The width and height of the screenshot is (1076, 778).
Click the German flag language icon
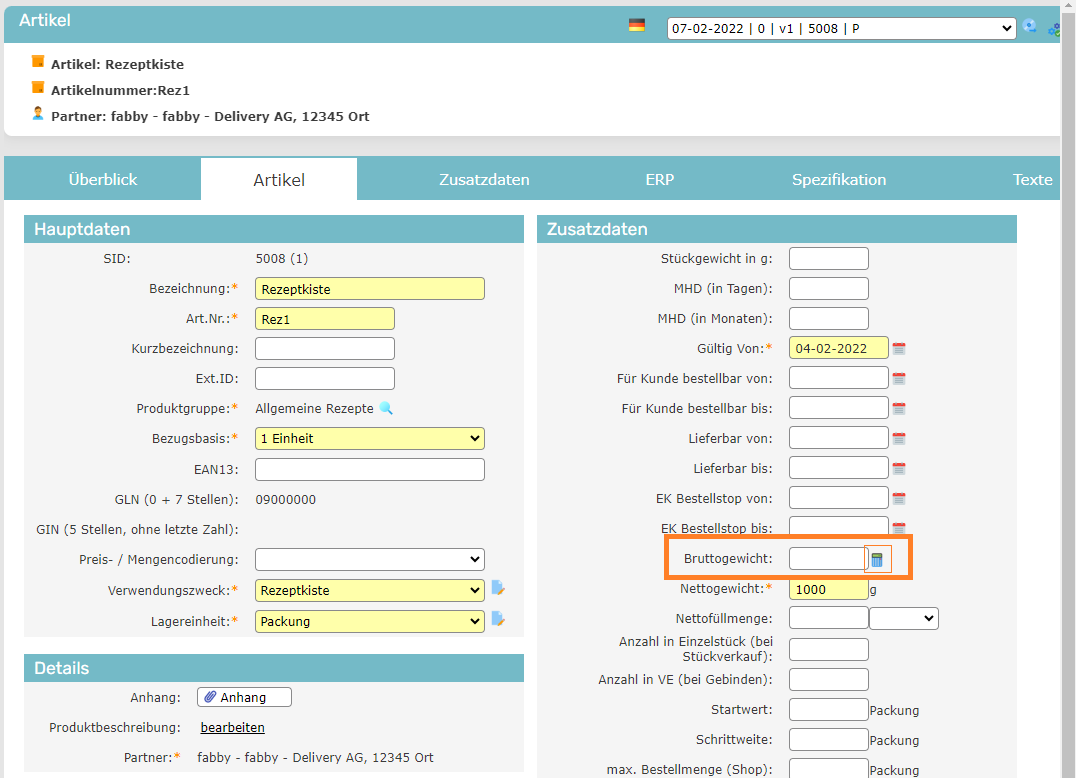coord(637,25)
